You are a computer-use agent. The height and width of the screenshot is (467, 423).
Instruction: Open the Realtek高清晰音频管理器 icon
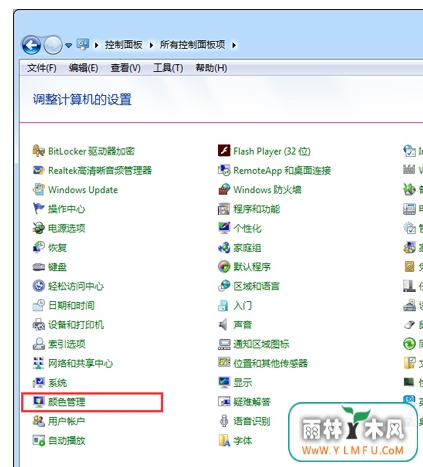(x=39, y=170)
